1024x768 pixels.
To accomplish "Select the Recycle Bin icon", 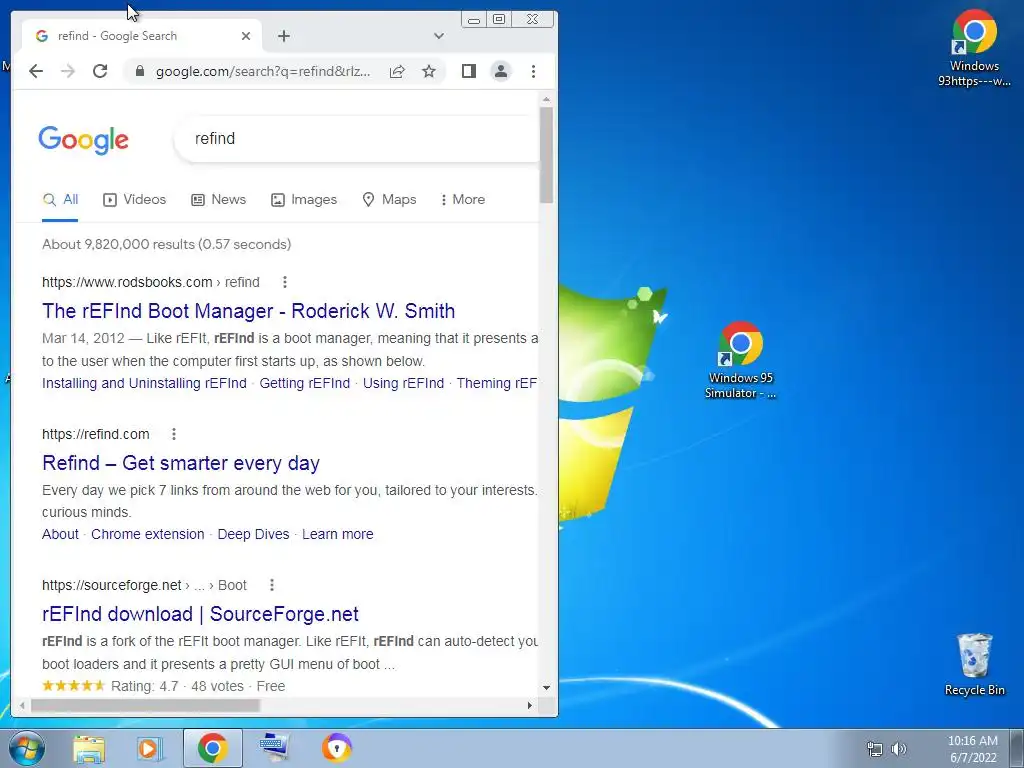I will [x=974, y=665].
